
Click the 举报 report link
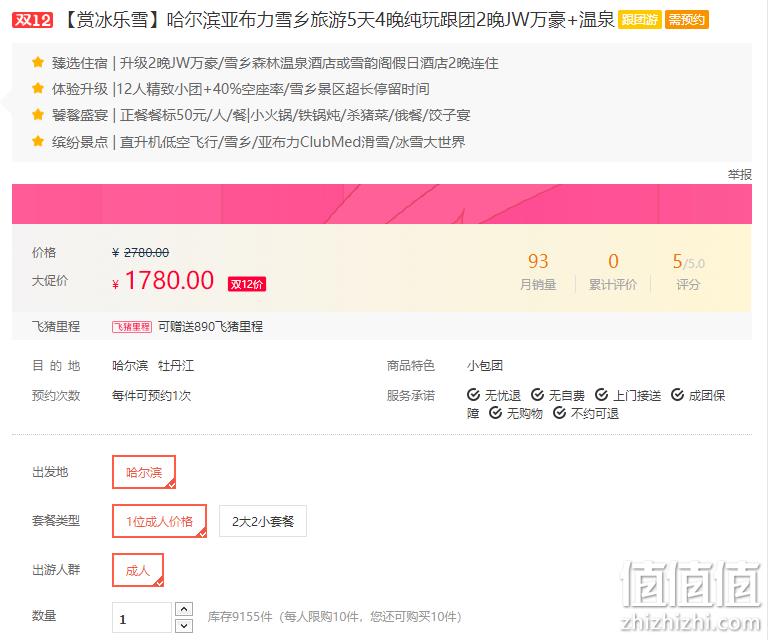coord(740,174)
